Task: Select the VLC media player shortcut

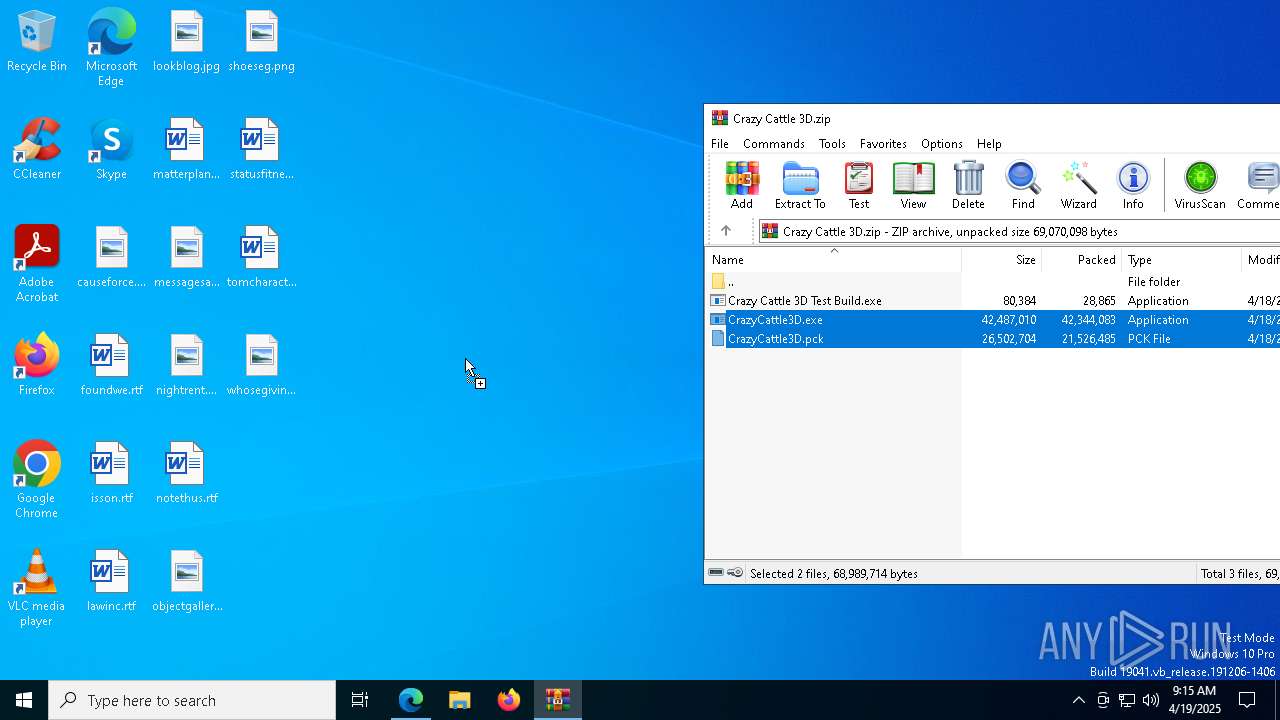Action: click(37, 588)
